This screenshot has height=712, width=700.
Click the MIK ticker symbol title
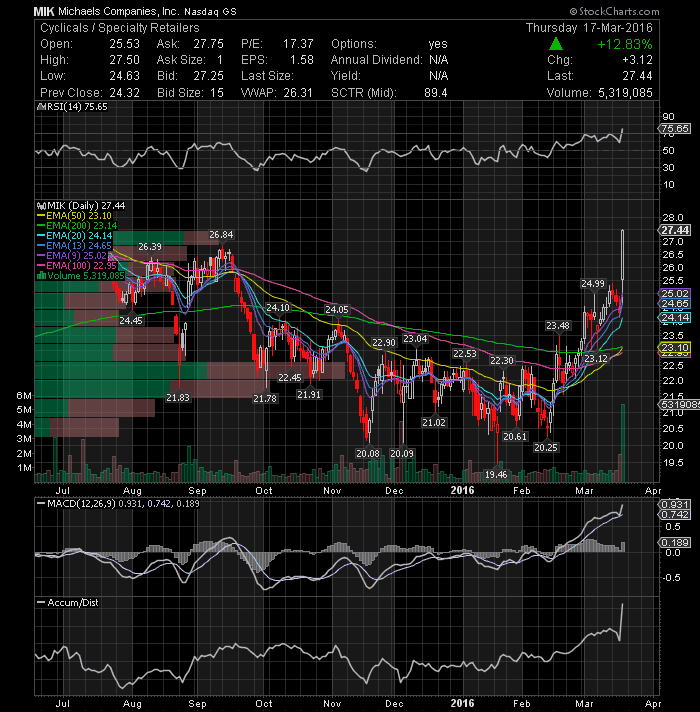[x=44, y=12]
